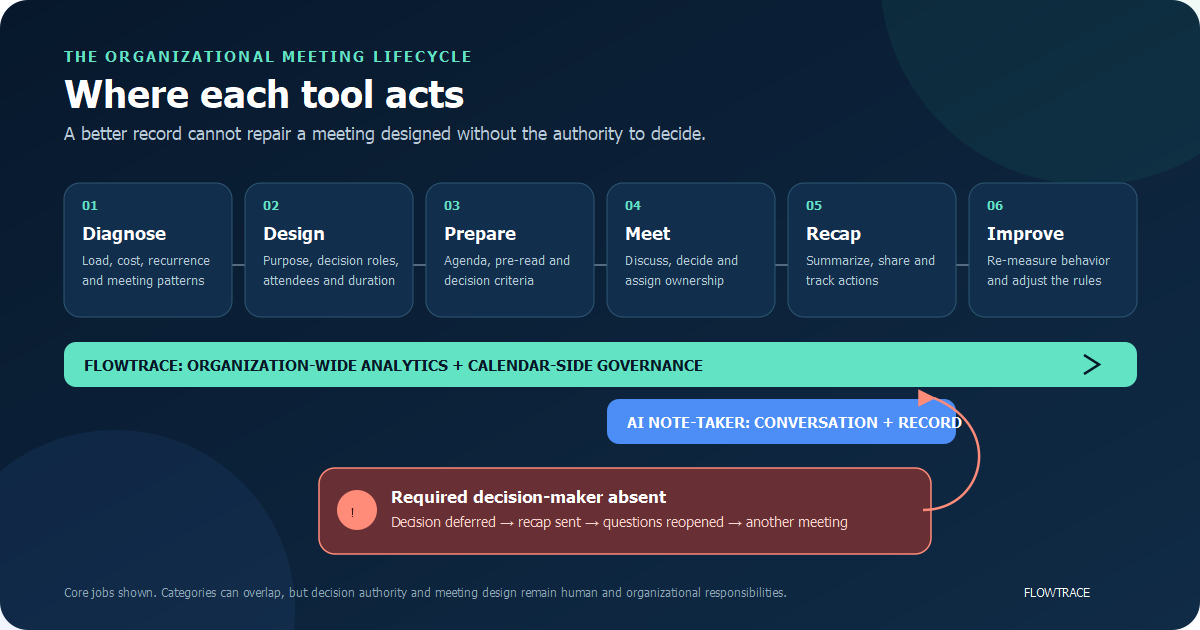This screenshot has width=1200, height=630.
Task: Click the Flowtrace organization-wide analytics bar
Action: pos(600,365)
